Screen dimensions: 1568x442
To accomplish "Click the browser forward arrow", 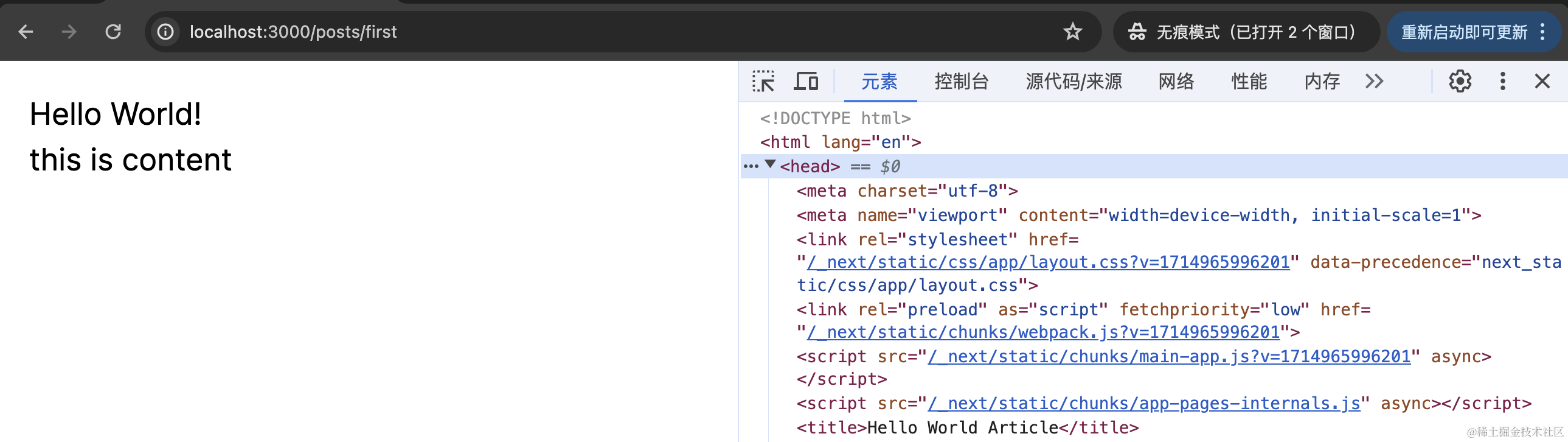I will 69,32.
